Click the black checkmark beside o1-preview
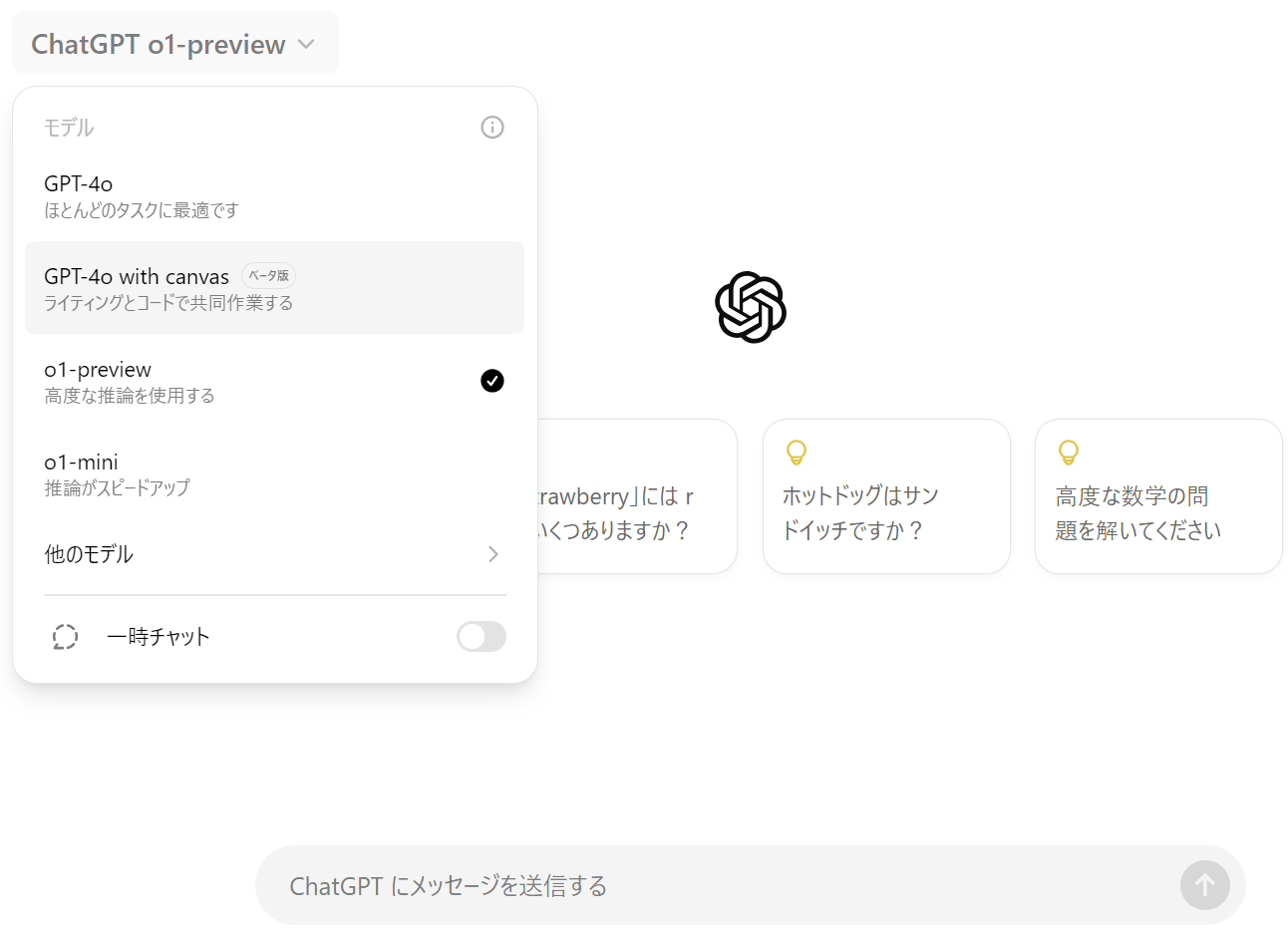 point(492,381)
